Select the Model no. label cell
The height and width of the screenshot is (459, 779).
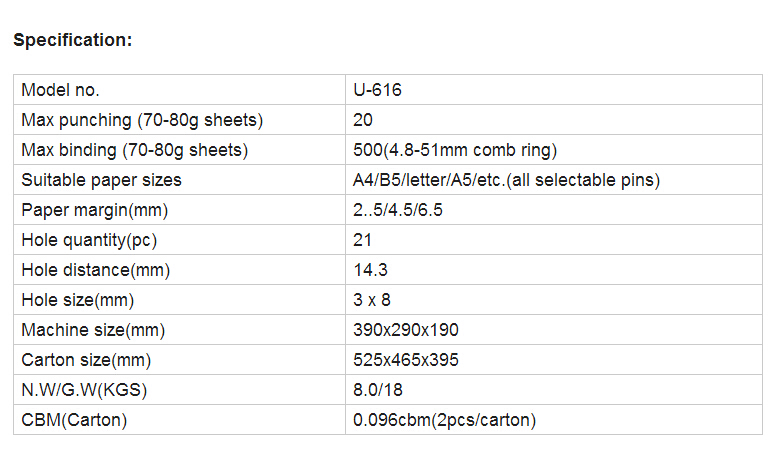61,90
